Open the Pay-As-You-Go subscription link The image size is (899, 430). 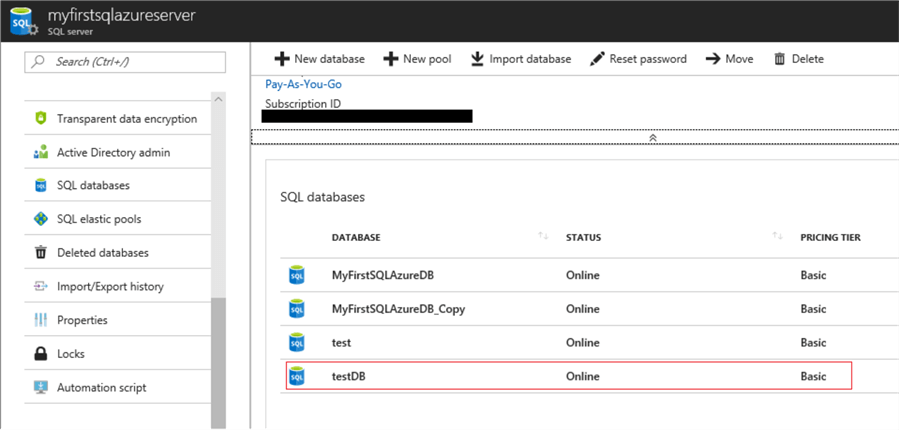tap(303, 84)
